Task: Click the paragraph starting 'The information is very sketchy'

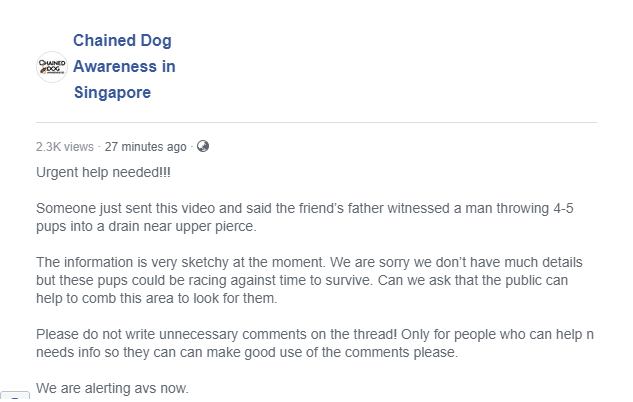Action: [309, 280]
